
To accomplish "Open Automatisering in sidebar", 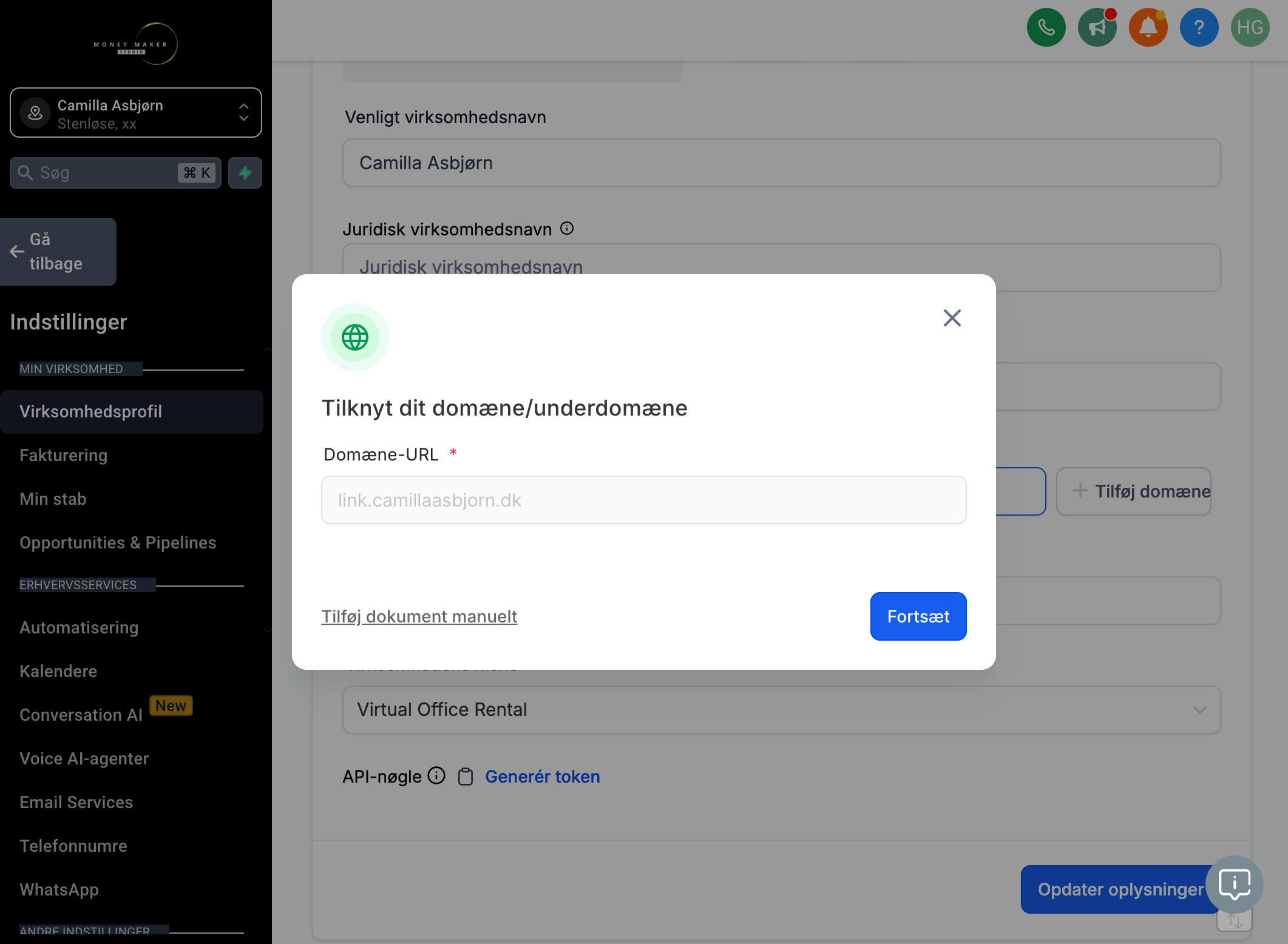I will [x=79, y=628].
